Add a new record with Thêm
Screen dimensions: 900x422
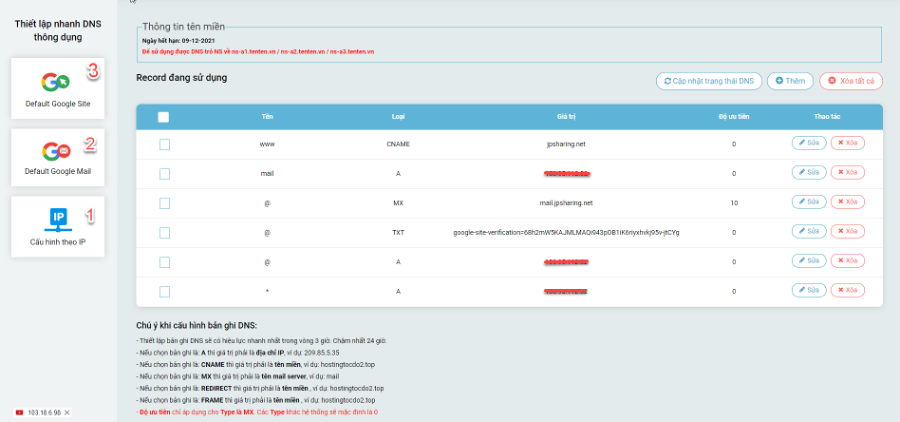click(790, 81)
